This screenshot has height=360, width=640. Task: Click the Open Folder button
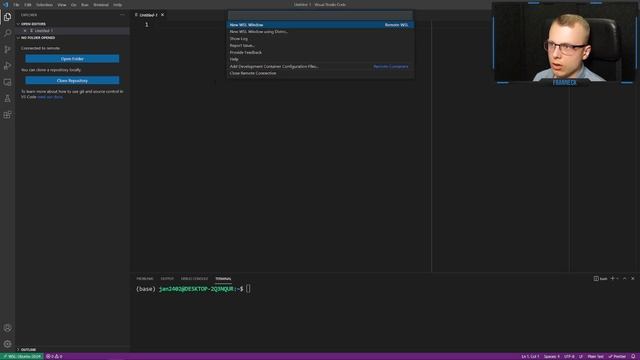(72, 59)
